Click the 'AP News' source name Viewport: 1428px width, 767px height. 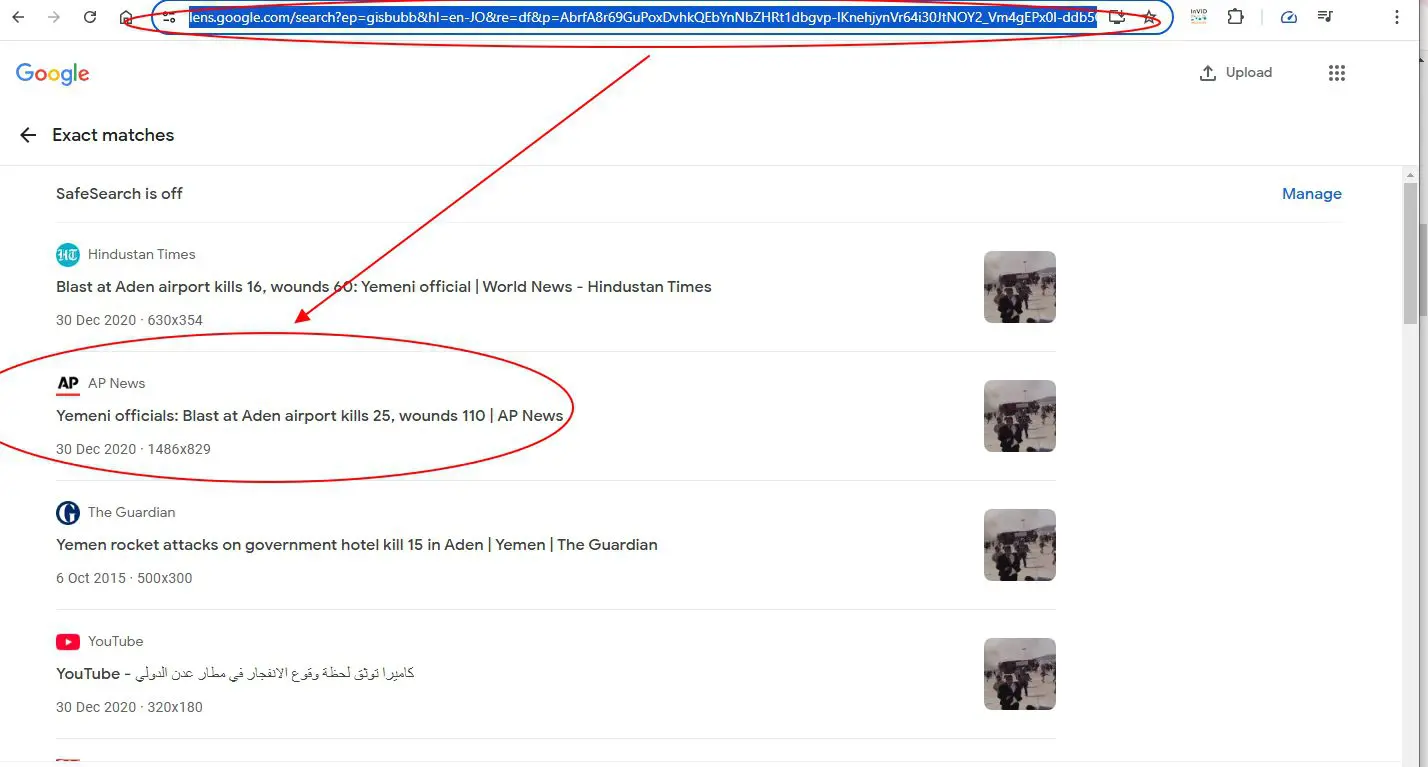tap(117, 384)
